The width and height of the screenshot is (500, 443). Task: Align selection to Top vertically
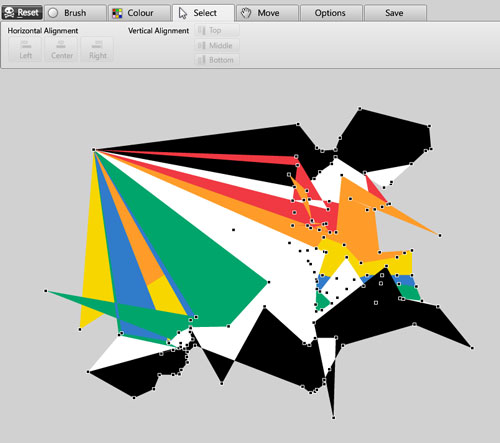[x=217, y=30]
